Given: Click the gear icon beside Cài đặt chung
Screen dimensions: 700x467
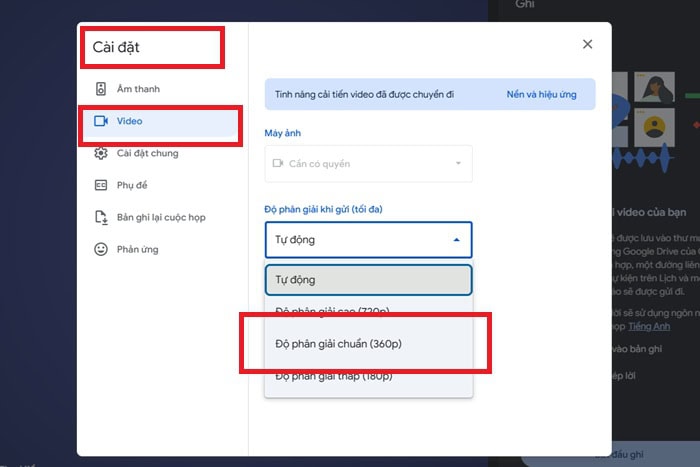Looking at the screenshot, I should coord(101,153).
